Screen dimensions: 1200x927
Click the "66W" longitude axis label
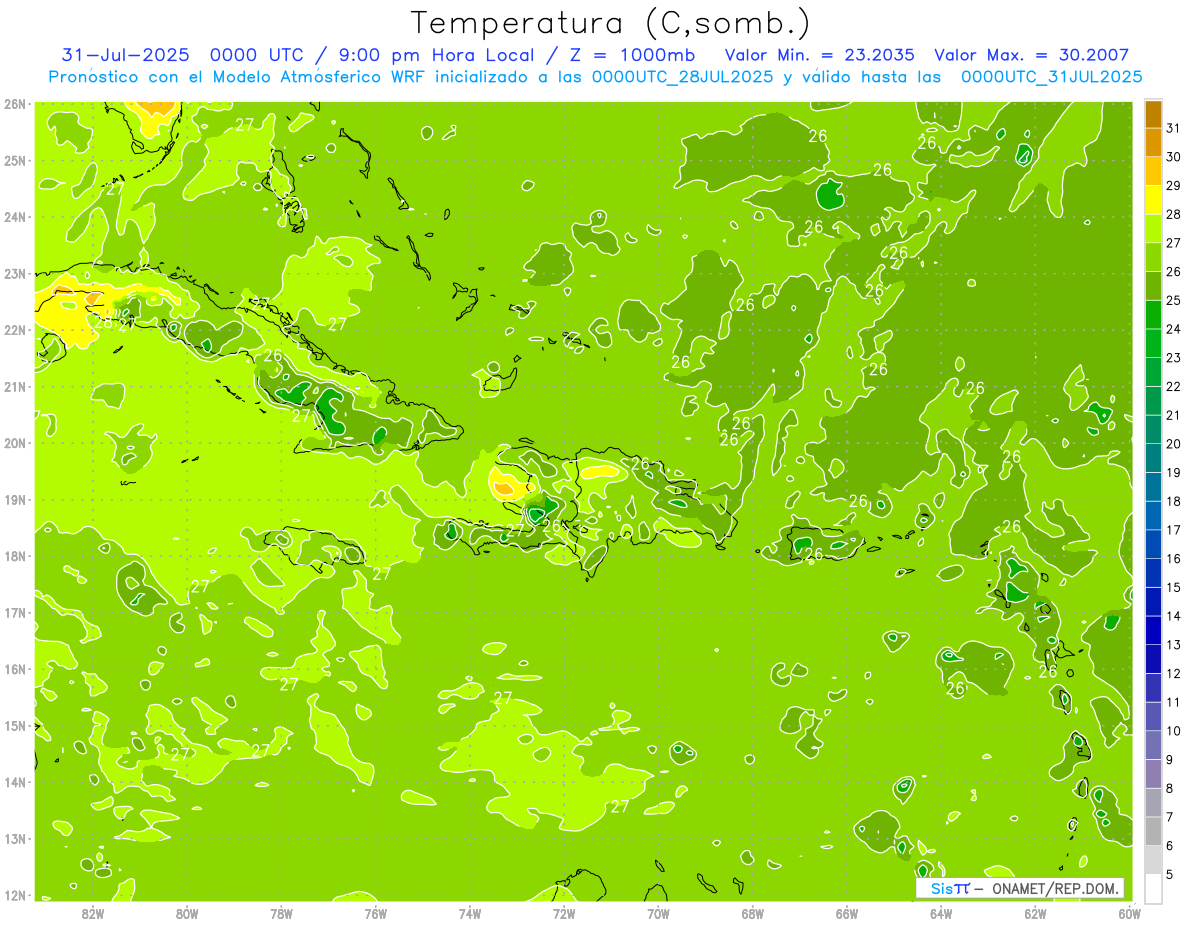pos(847,913)
